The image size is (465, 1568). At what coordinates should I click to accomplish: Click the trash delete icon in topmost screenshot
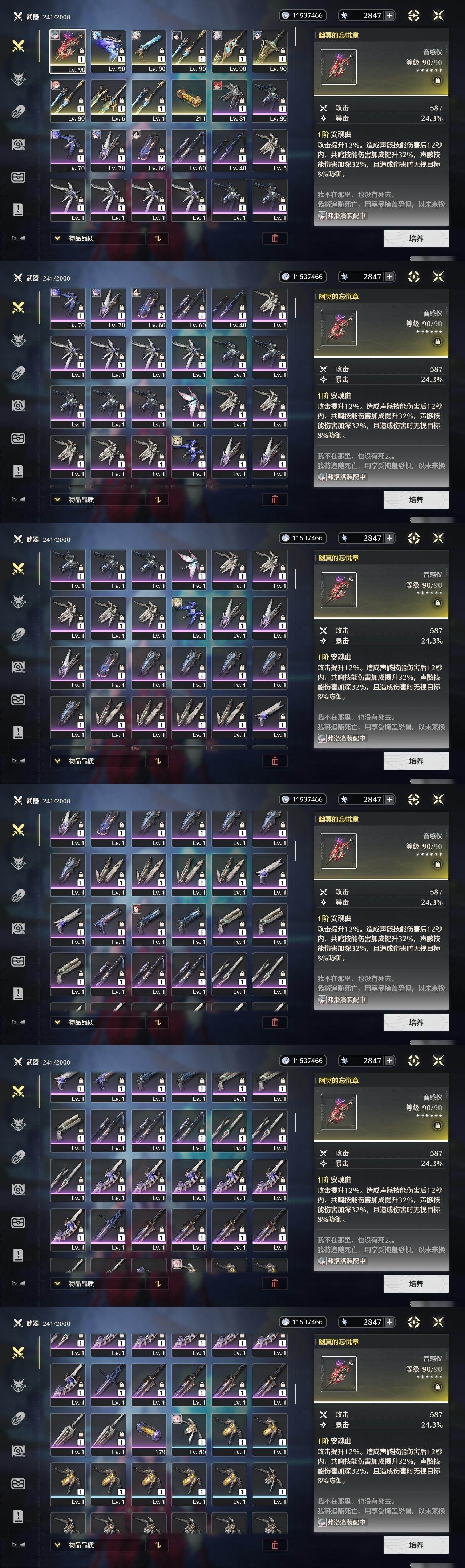pyautogui.click(x=275, y=238)
